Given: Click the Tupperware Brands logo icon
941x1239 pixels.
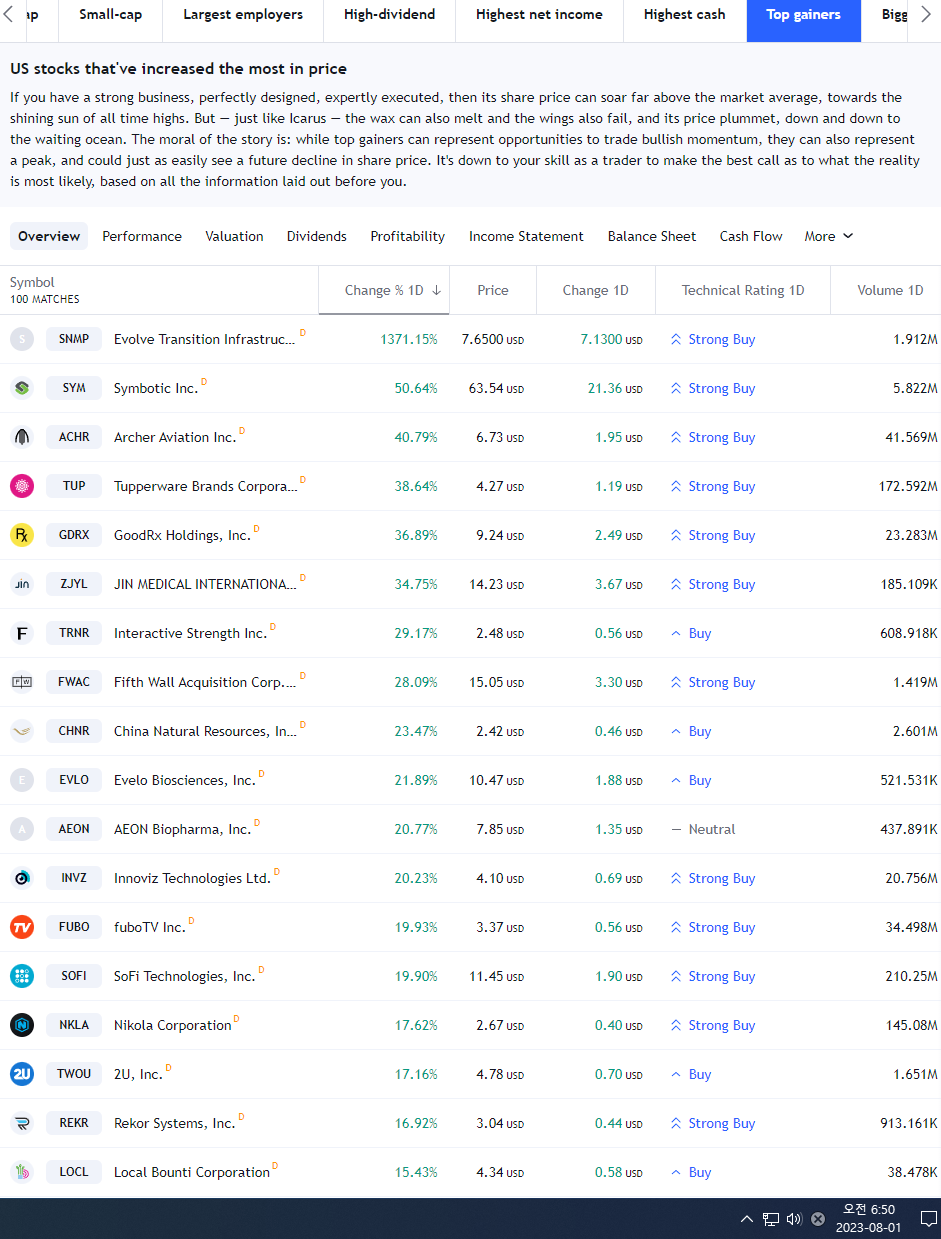Looking at the screenshot, I should [22, 486].
